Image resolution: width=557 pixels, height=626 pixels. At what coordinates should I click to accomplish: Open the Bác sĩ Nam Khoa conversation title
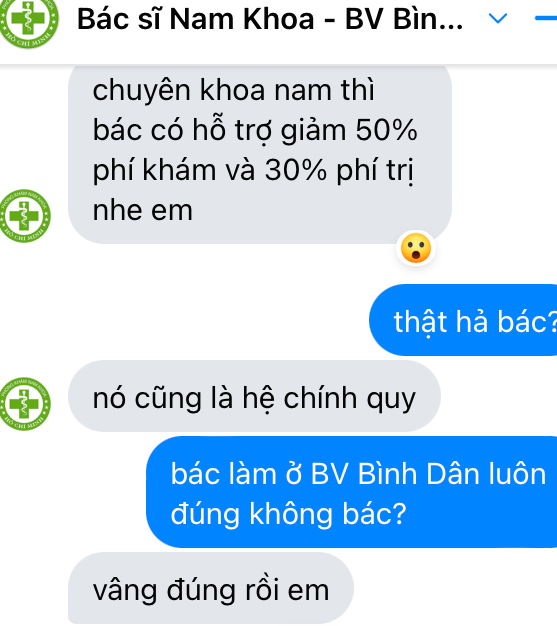(270, 19)
